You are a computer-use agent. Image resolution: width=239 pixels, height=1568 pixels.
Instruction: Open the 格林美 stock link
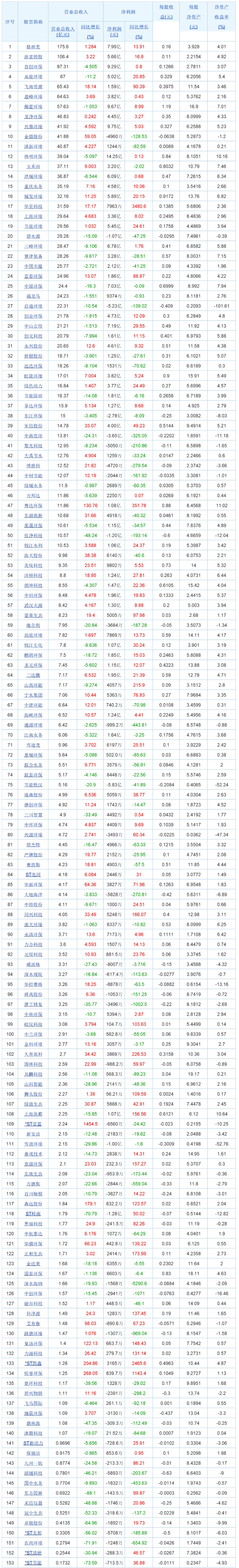pyautogui.click(x=34, y=47)
